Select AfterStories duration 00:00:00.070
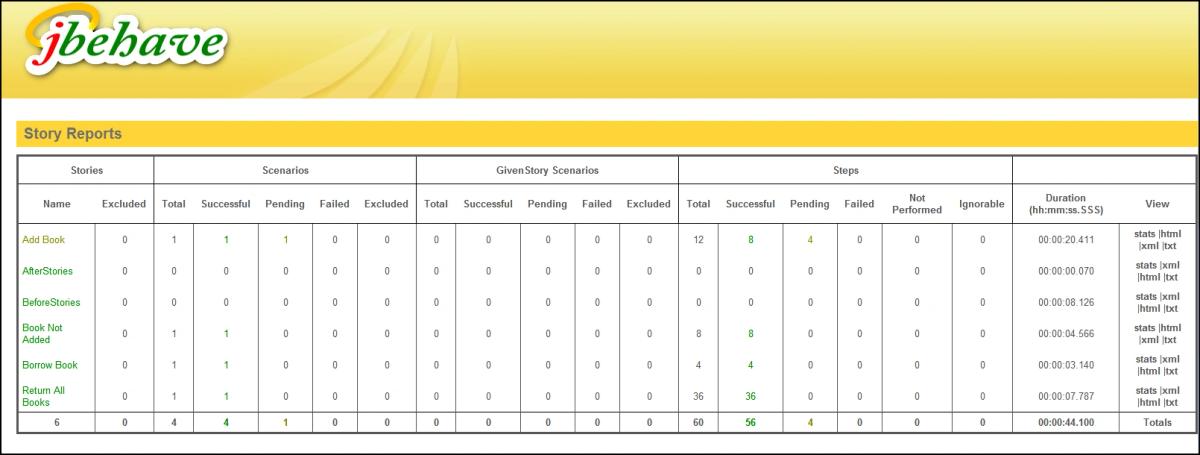Screen dimensions: 1200x455 1066,271
